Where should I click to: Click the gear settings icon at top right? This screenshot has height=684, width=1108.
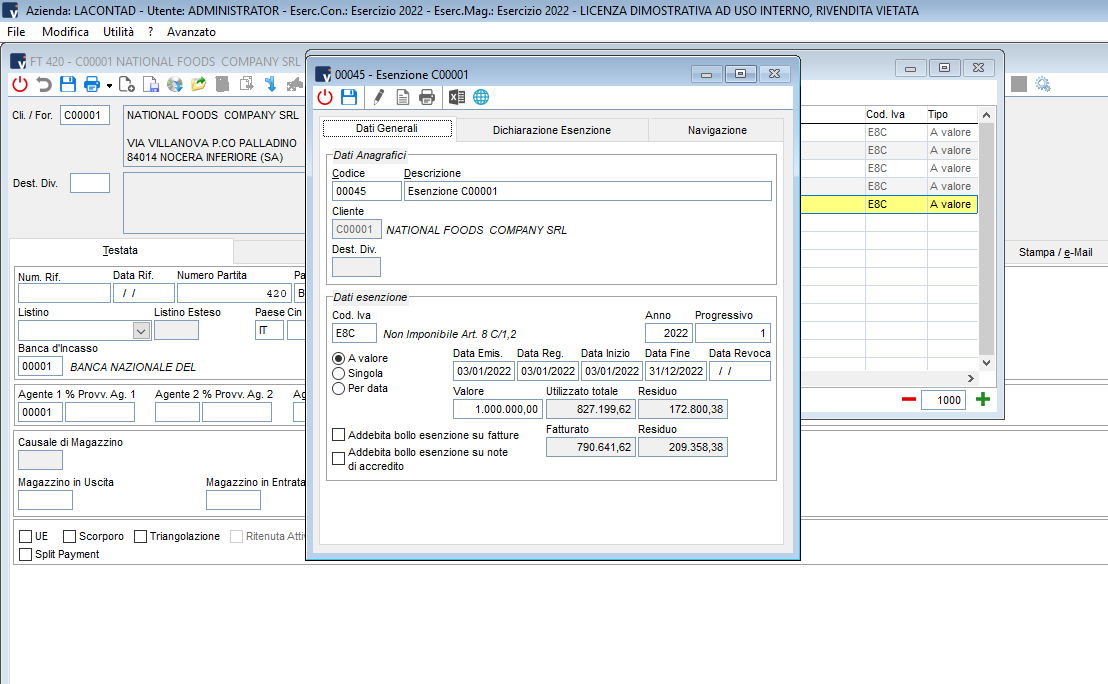pyautogui.click(x=1043, y=84)
